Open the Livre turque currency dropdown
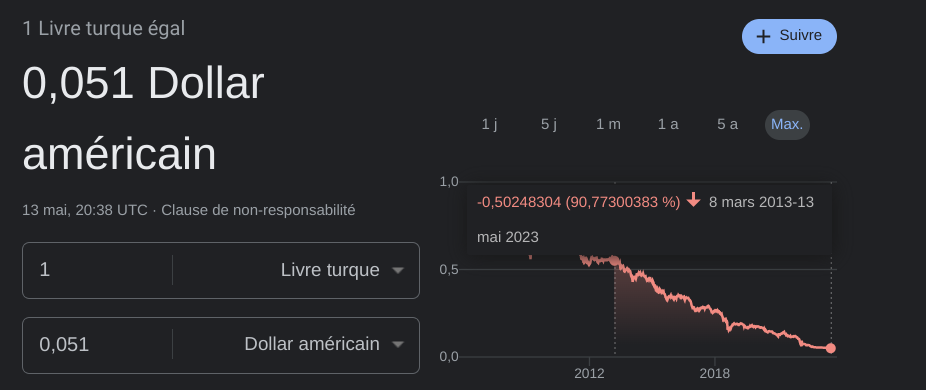 click(296, 270)
